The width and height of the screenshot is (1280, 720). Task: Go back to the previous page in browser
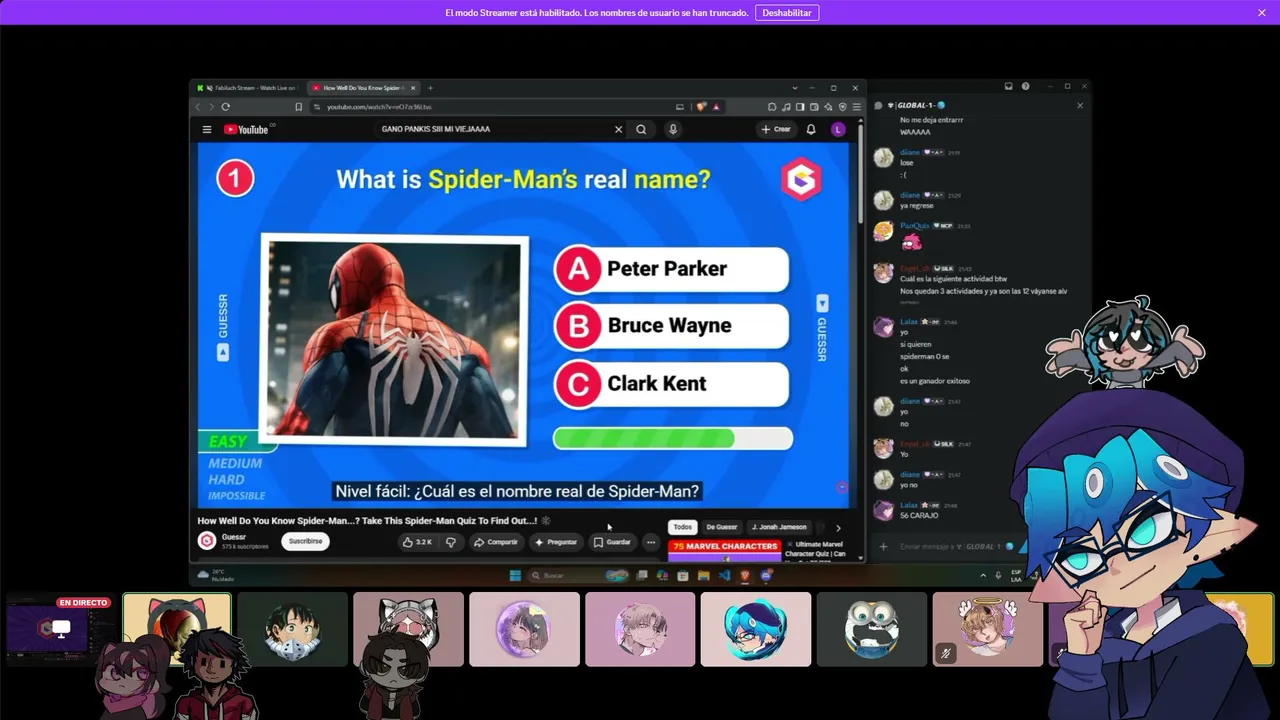click(x=198, y=107)
